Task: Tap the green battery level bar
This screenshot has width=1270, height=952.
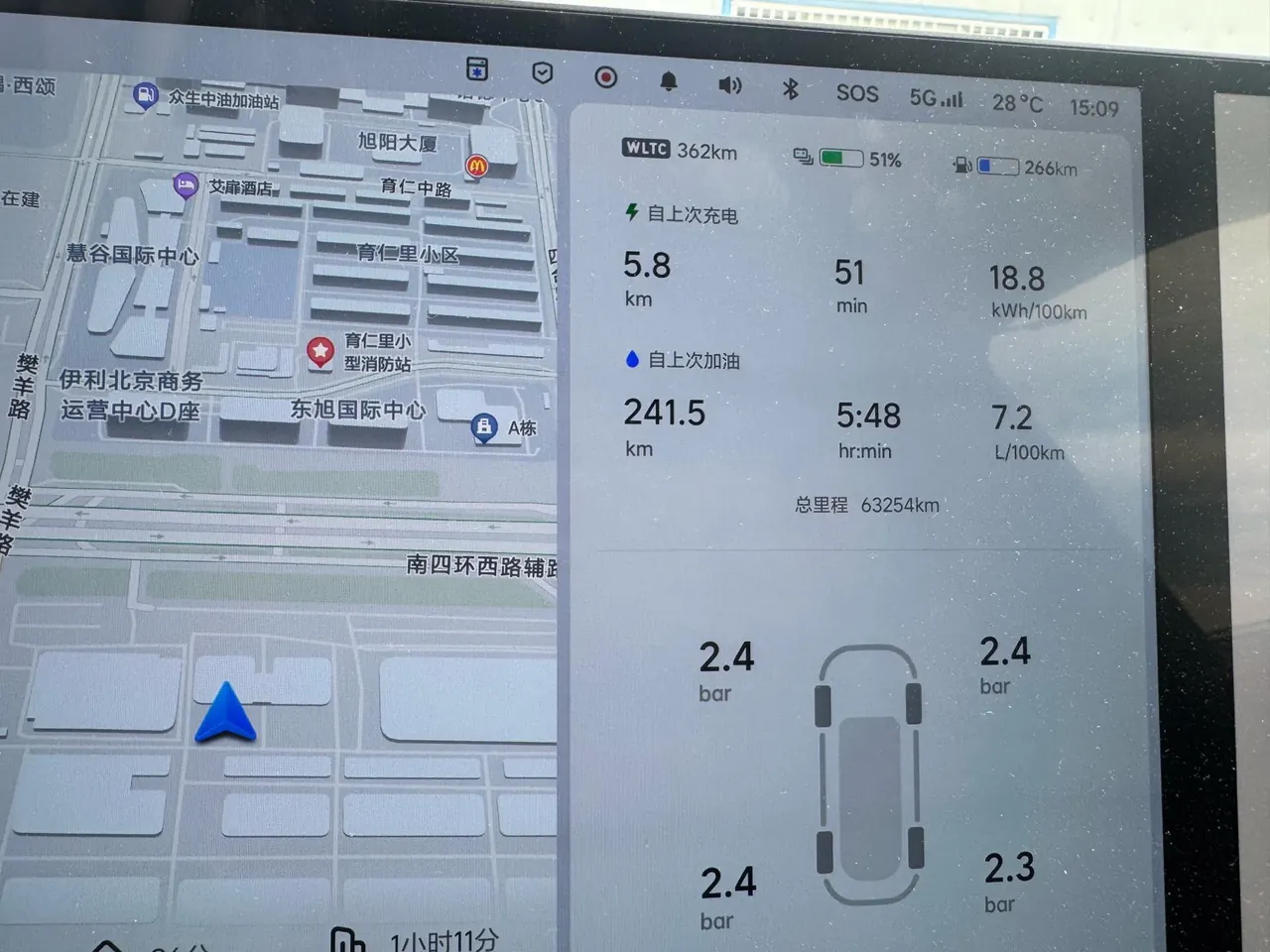Action: tap(841, 158)
